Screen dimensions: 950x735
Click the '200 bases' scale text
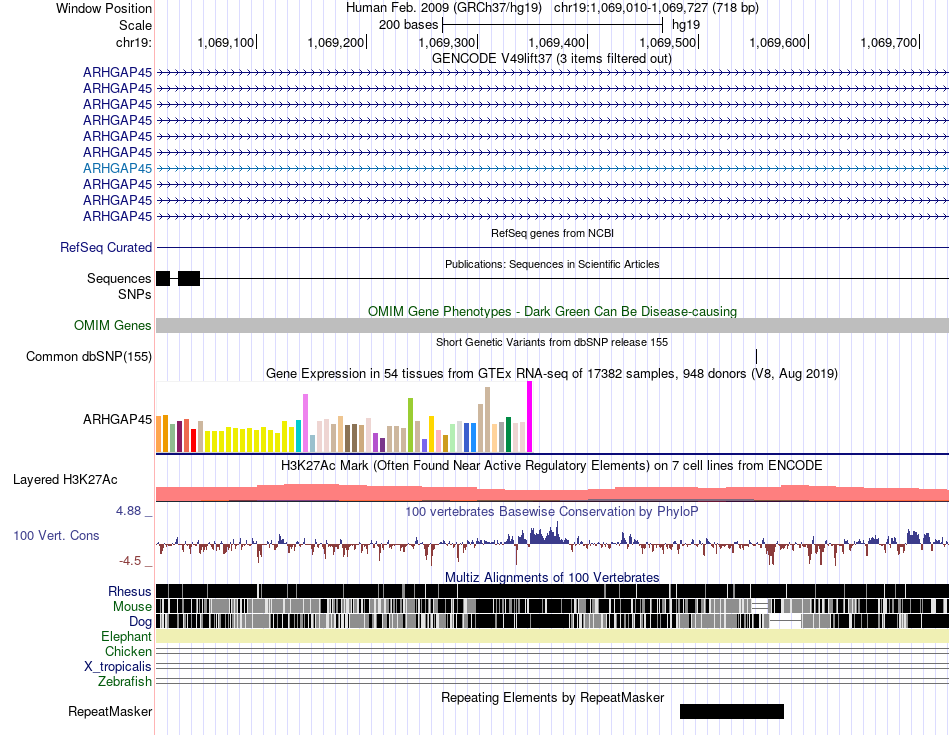point(408,25)
